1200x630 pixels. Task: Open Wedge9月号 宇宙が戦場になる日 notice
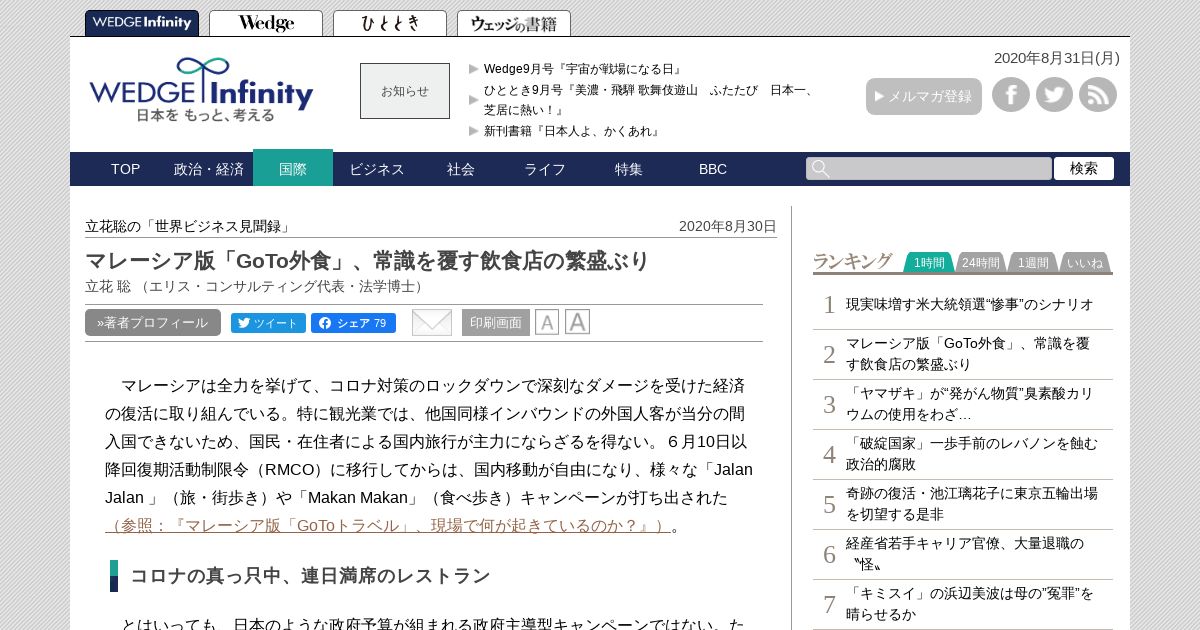(x=584, y=69)
